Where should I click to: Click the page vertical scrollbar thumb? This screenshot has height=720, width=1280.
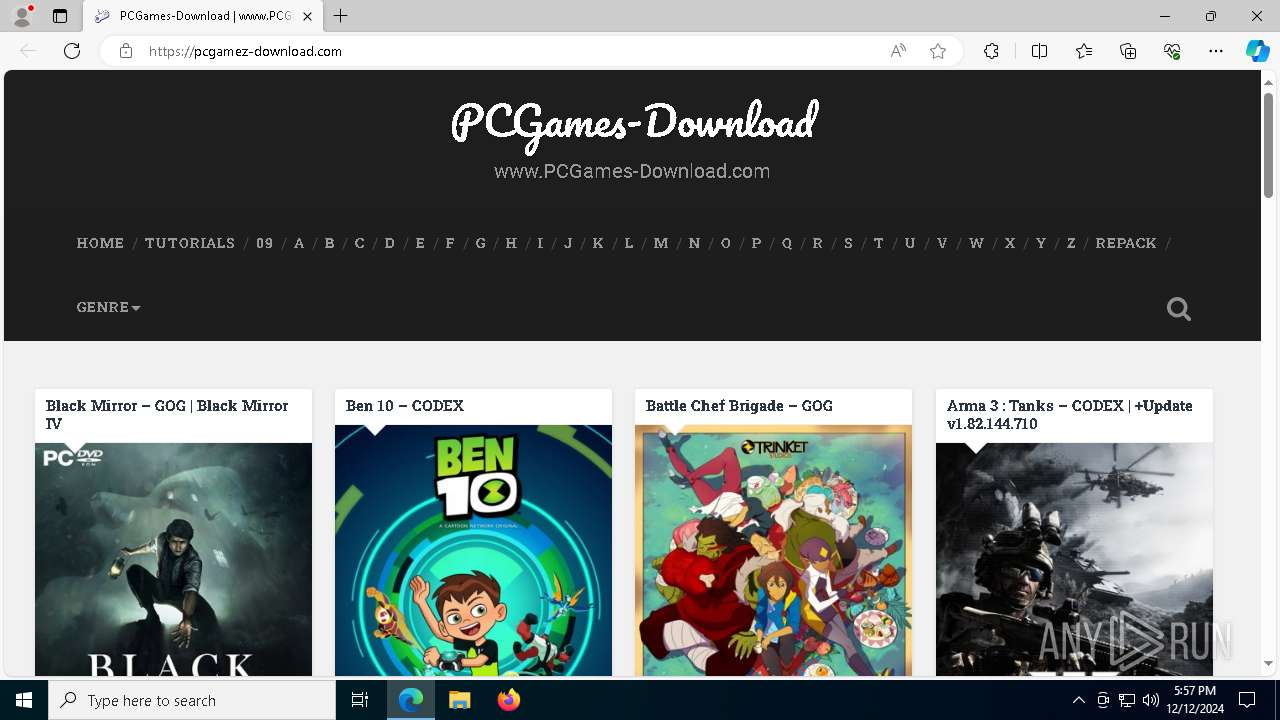click(1269, 145)
